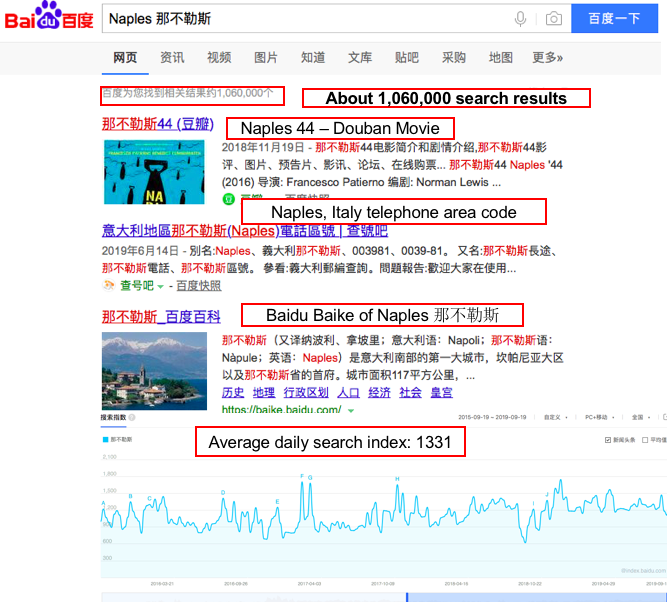The image size is (667, 602).
Task: Click news marker F on chart
Action: click(x=302, y=476)
